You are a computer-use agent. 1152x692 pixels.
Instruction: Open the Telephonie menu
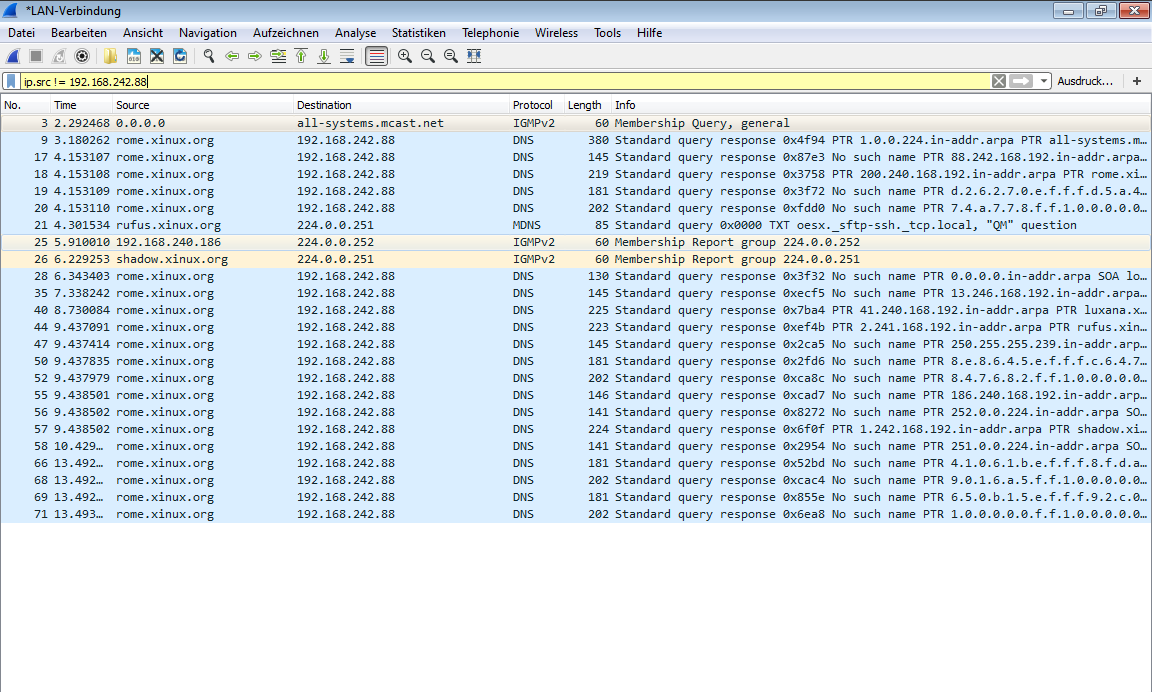(491, 33)
